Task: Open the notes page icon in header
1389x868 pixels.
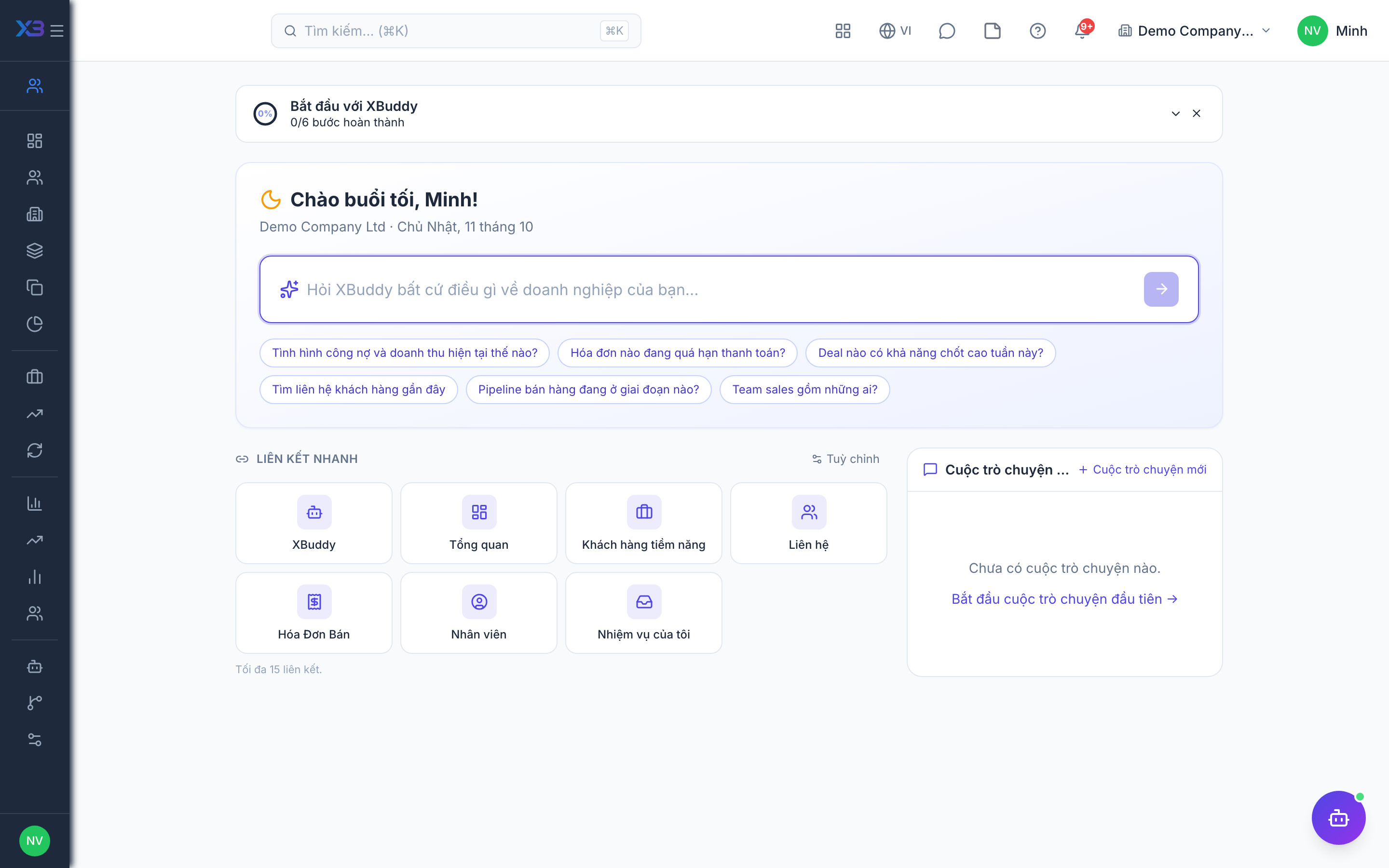Action: coord(993,31)
